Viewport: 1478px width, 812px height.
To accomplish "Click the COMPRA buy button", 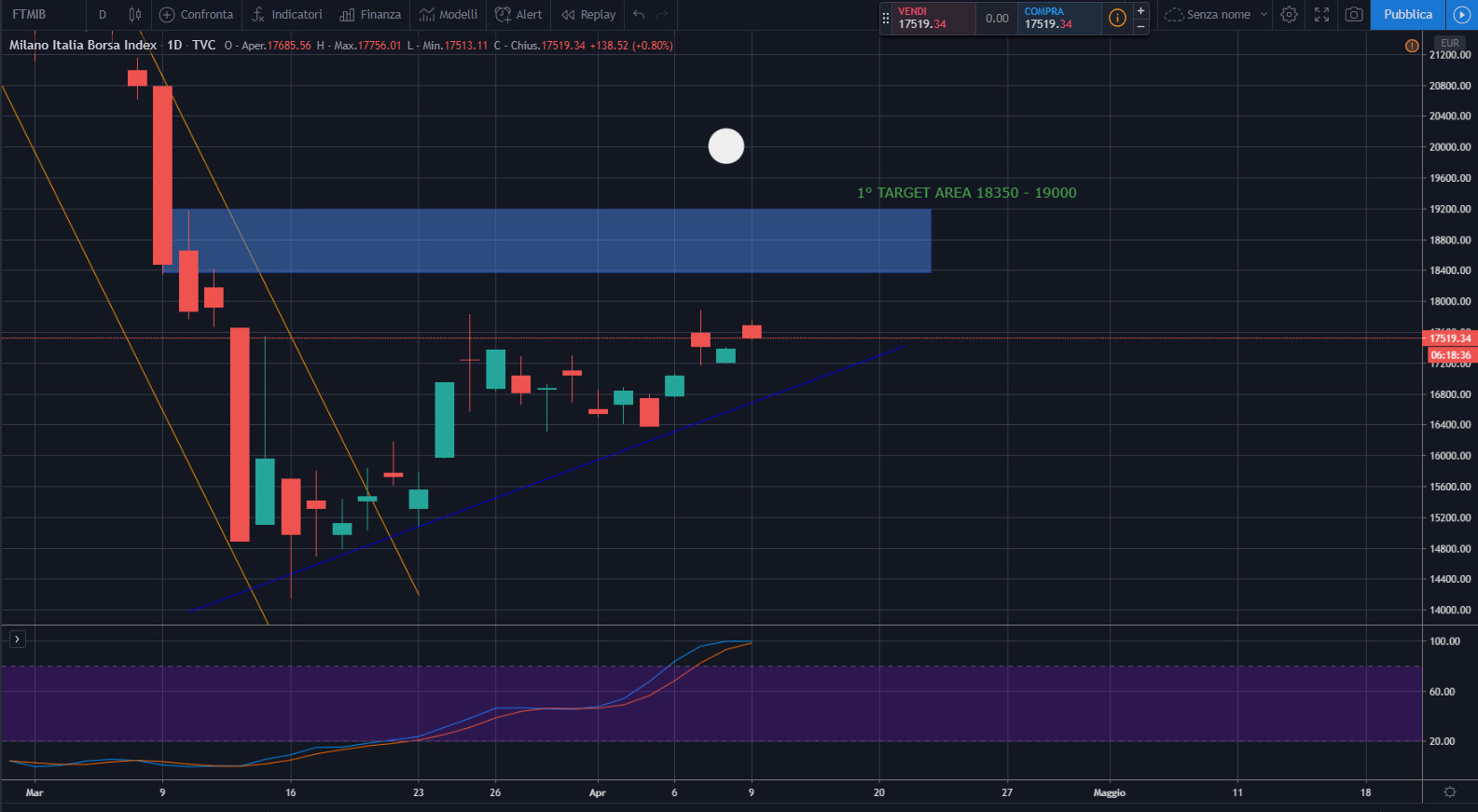I will click(1060, 18).
